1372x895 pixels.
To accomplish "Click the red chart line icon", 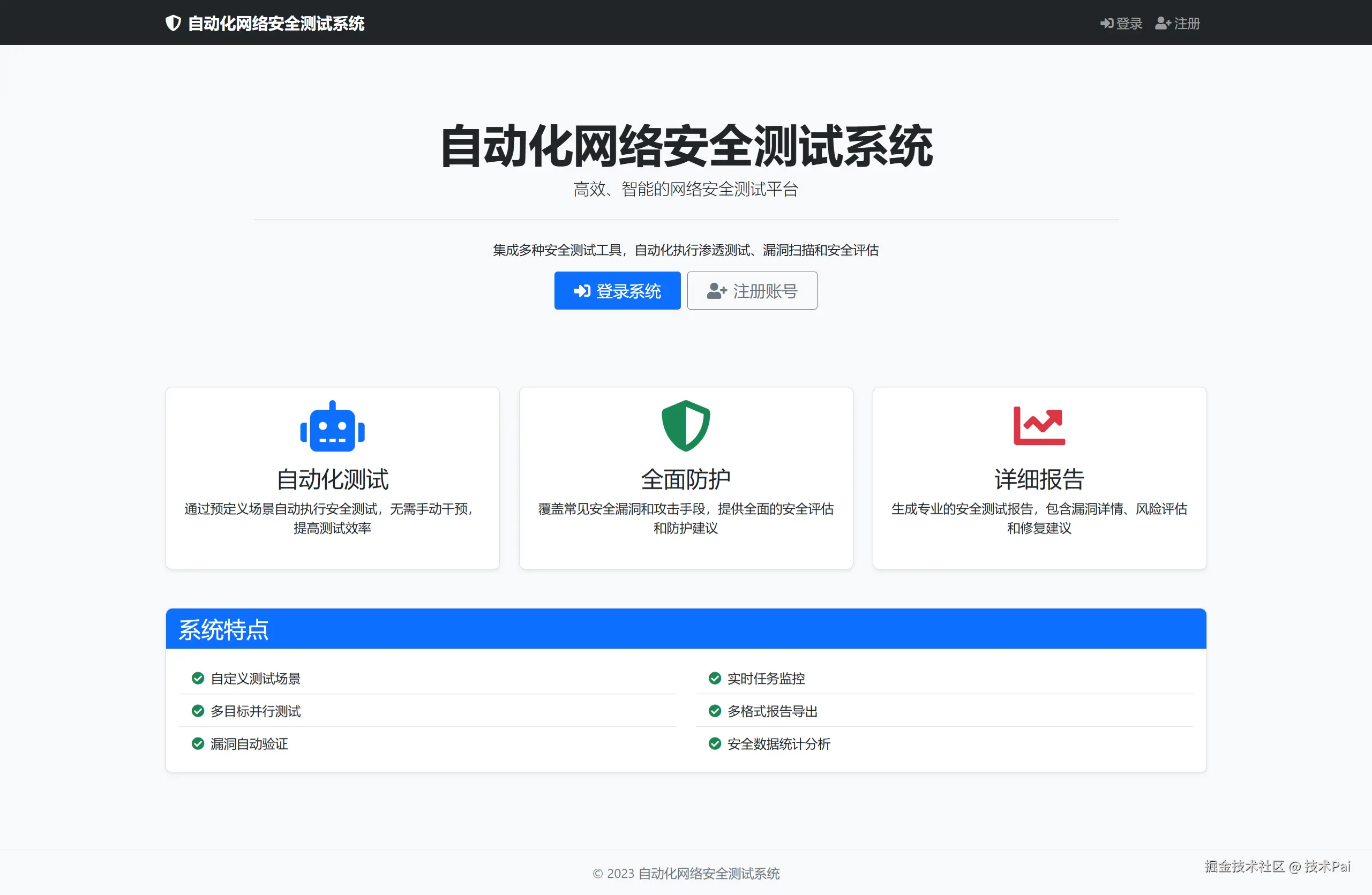I will (1039, 426).
